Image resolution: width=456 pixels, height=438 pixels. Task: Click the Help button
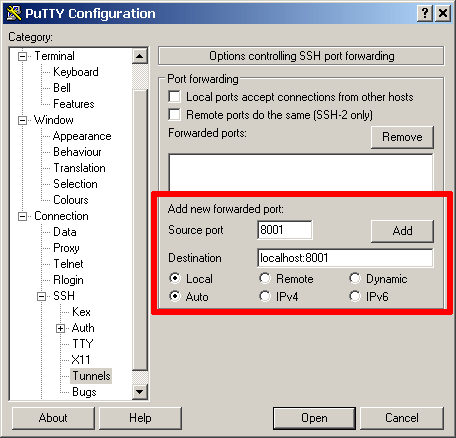[x=140, y=418]
